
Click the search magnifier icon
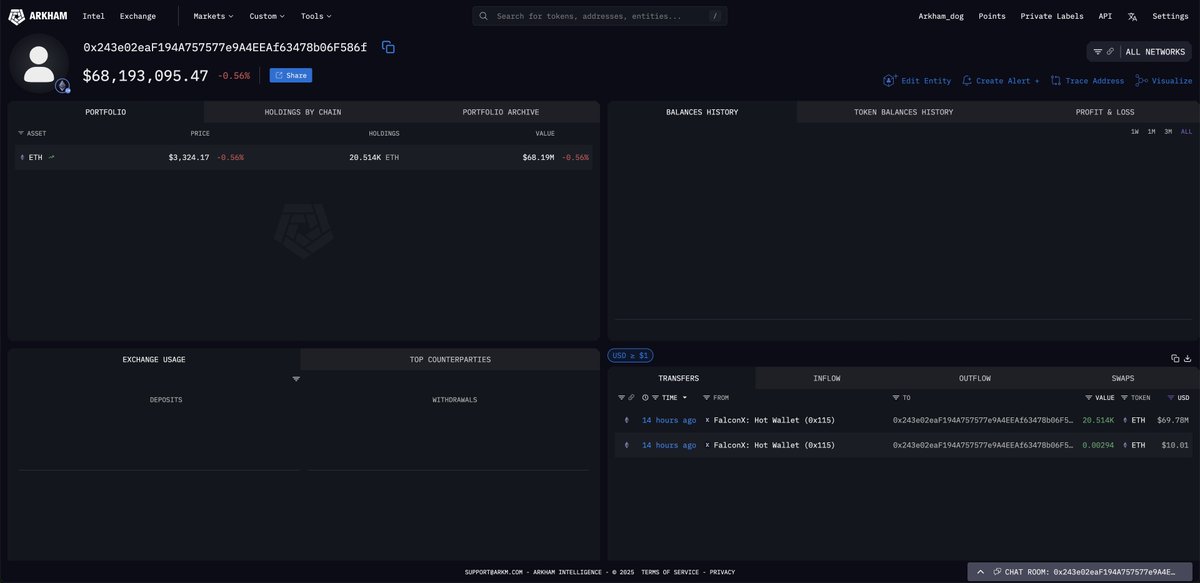pyautogui.click(x=484, y=16)
